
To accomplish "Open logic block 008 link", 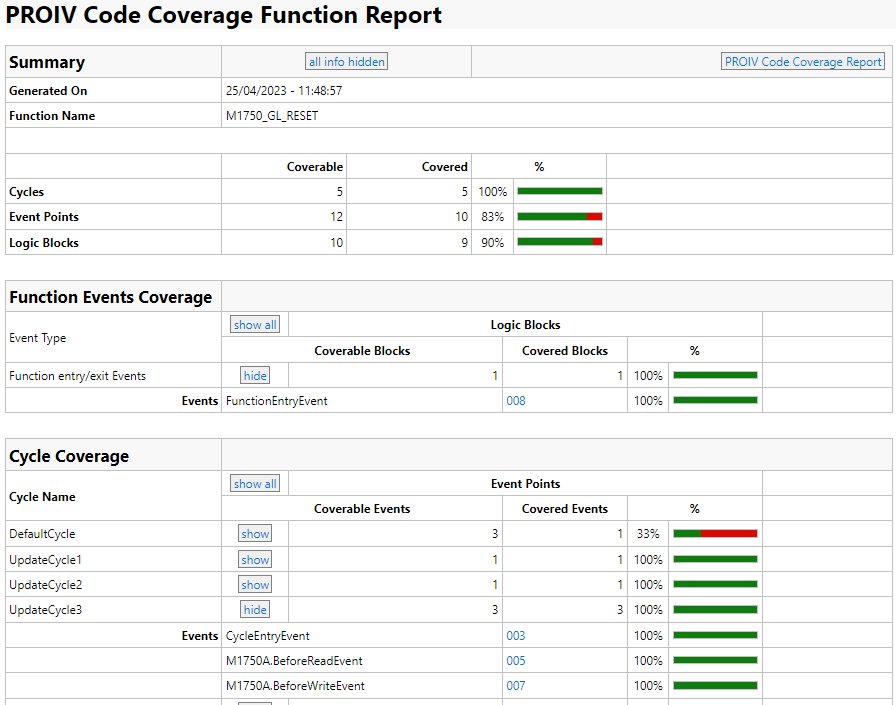I will point(515,400).
